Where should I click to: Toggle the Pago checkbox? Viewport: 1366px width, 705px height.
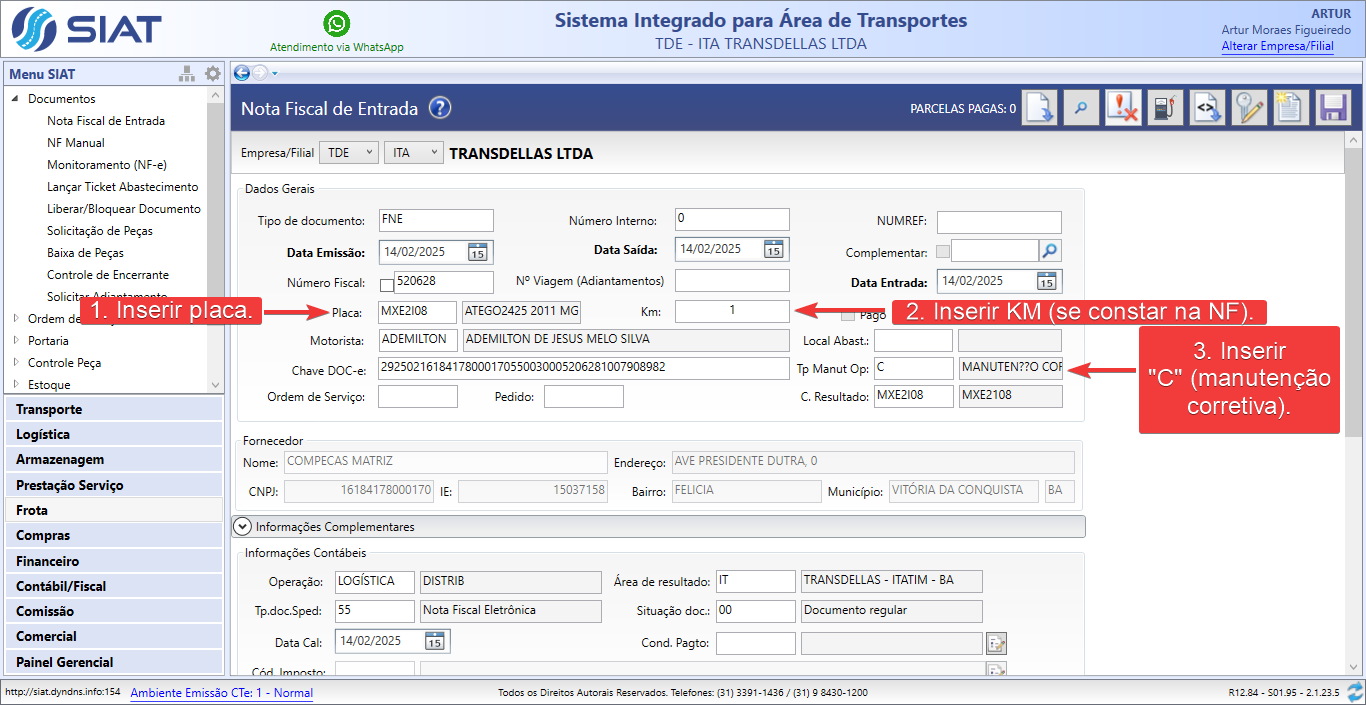tap(848, 315)
